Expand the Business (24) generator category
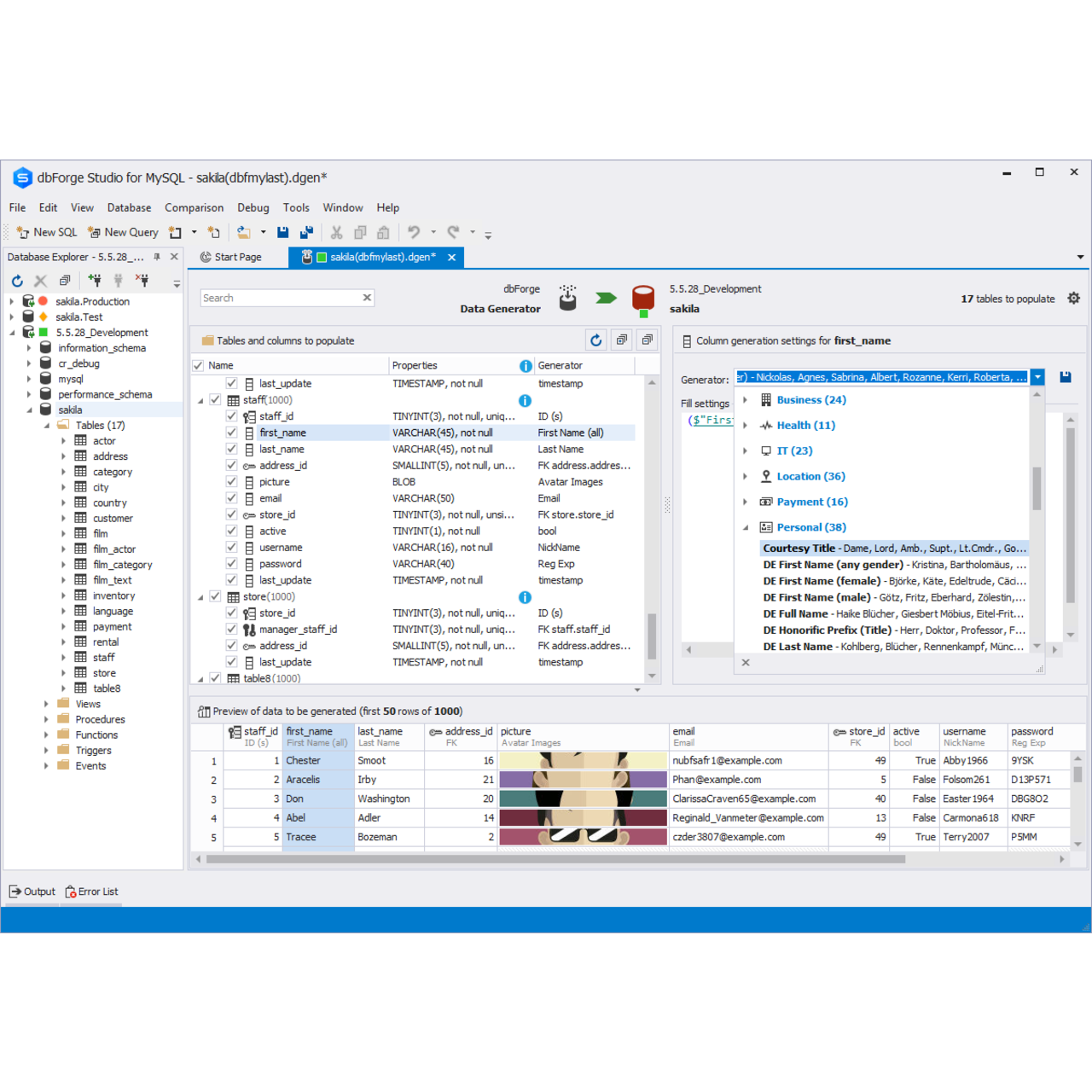 (746, 400)
